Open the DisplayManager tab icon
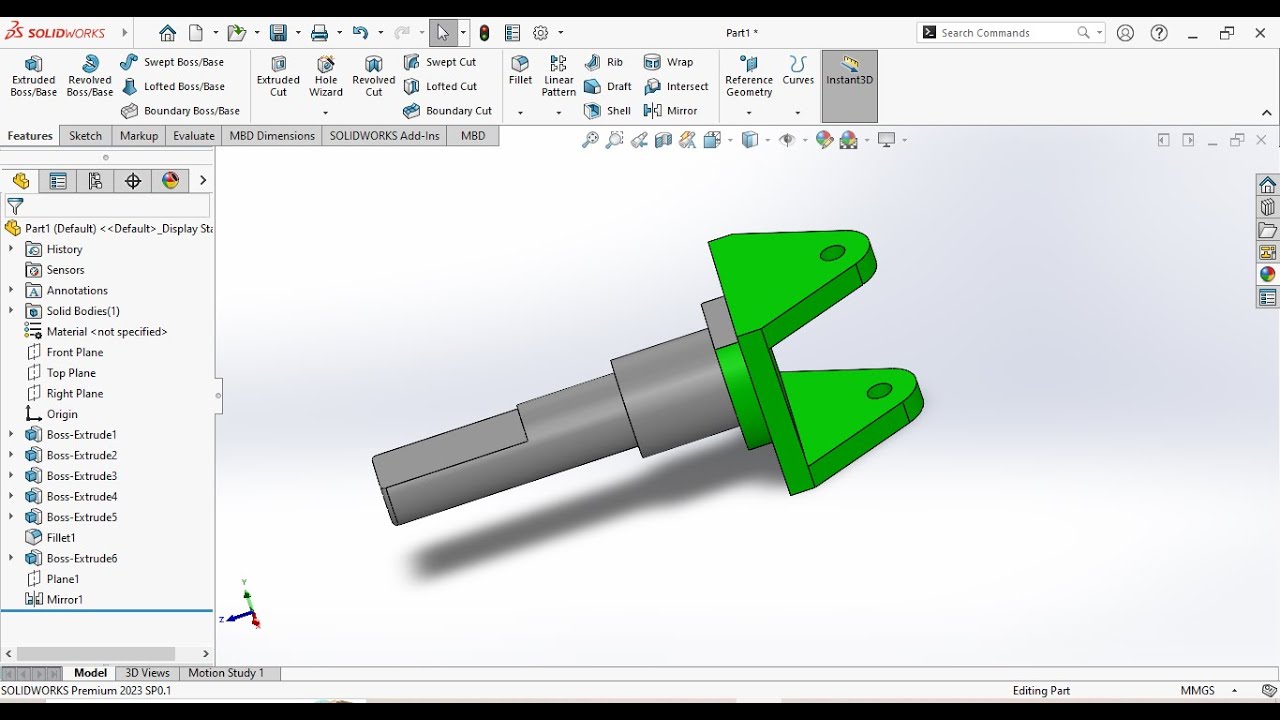 point(171,181)
